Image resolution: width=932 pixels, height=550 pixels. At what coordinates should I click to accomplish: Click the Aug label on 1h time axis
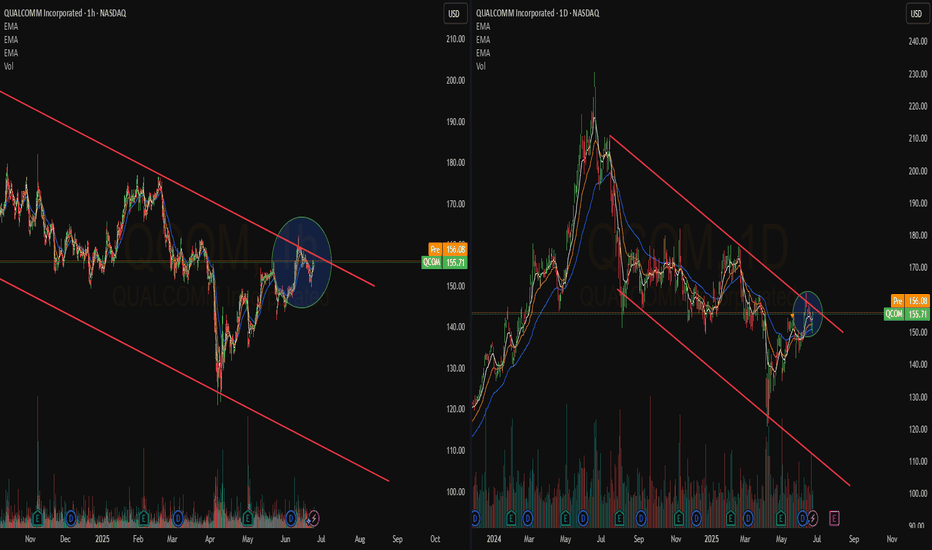(360, 539)
